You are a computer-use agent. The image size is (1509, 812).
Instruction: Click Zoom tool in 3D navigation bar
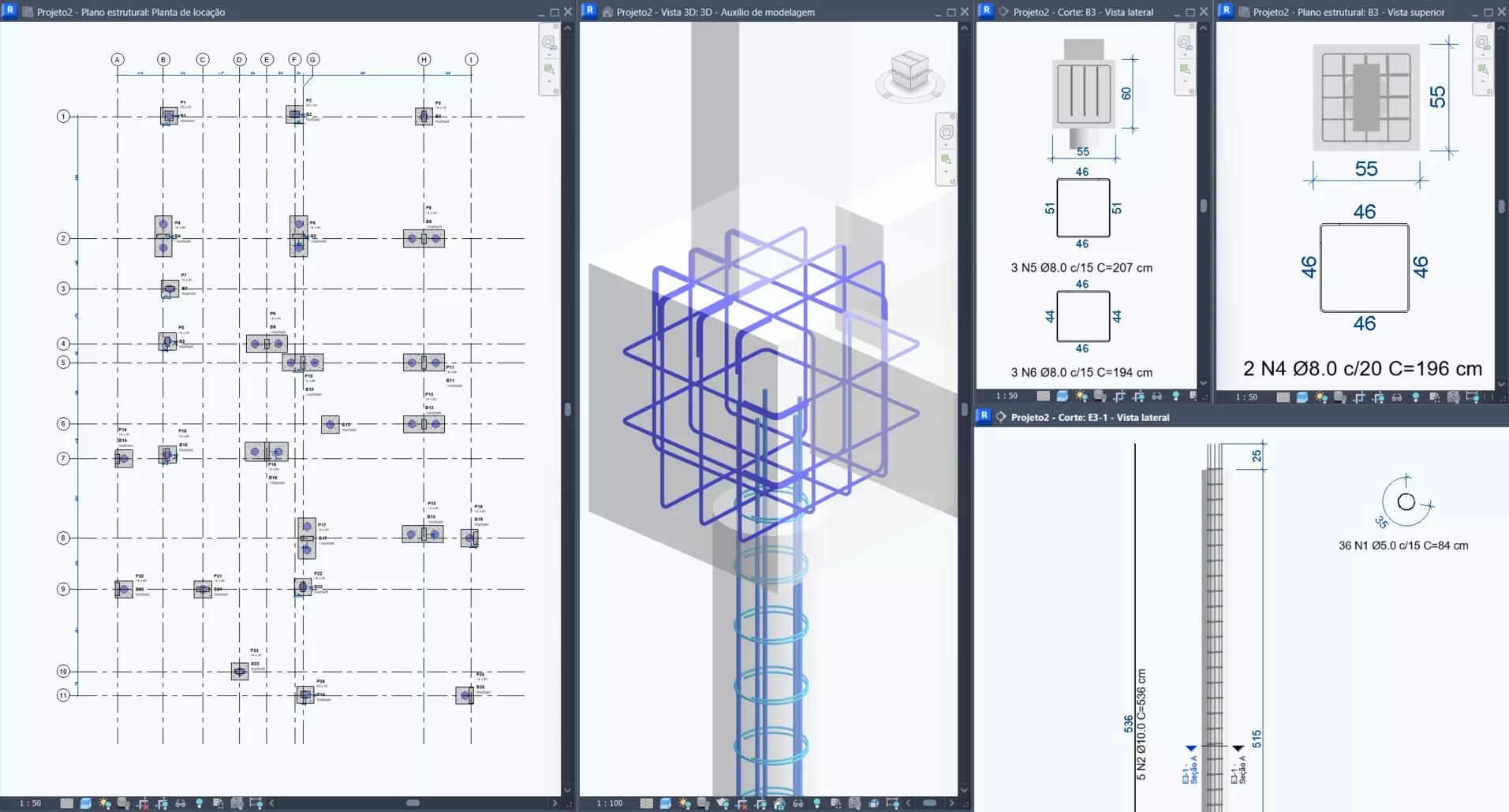tap(946, 159)
